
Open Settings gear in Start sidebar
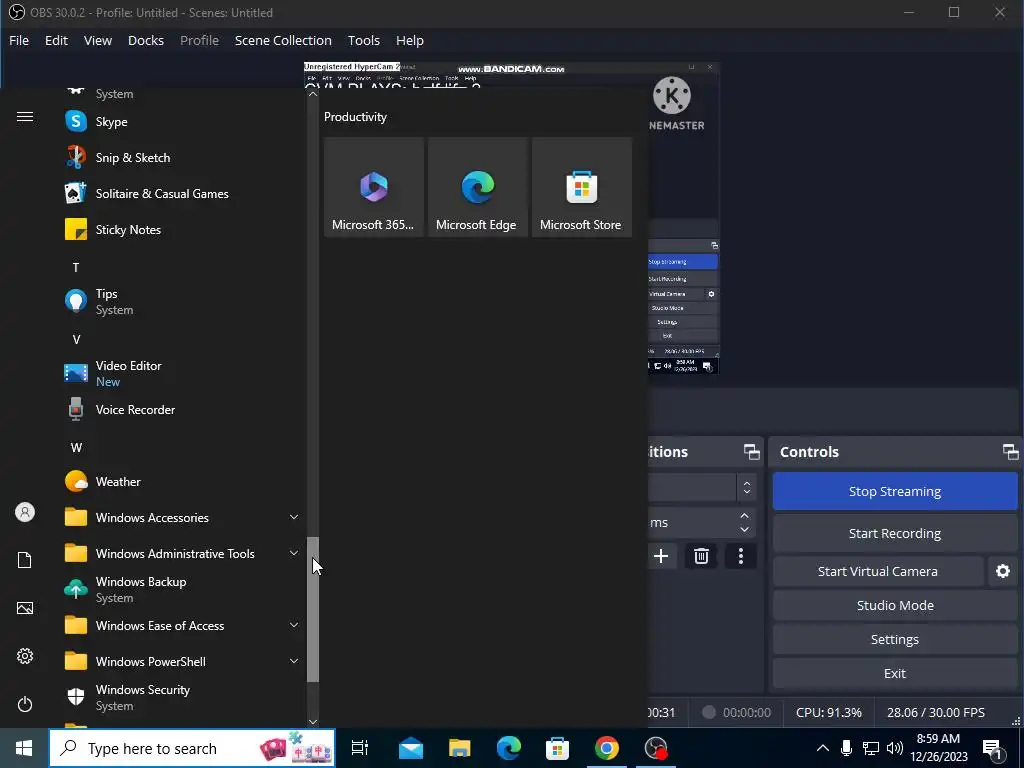(x=25, y=656)
